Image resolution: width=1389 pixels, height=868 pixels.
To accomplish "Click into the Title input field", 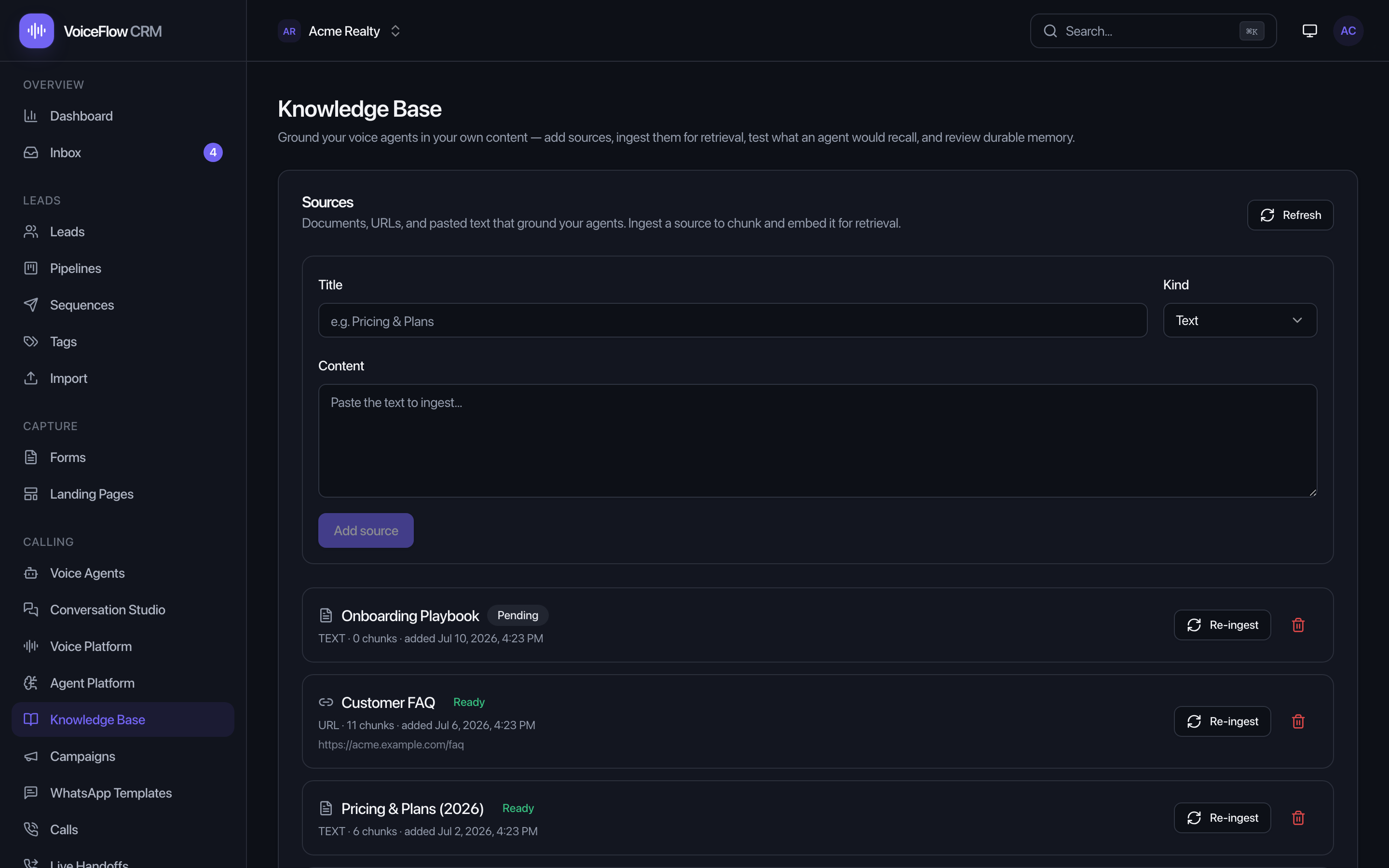I will 733,320.
